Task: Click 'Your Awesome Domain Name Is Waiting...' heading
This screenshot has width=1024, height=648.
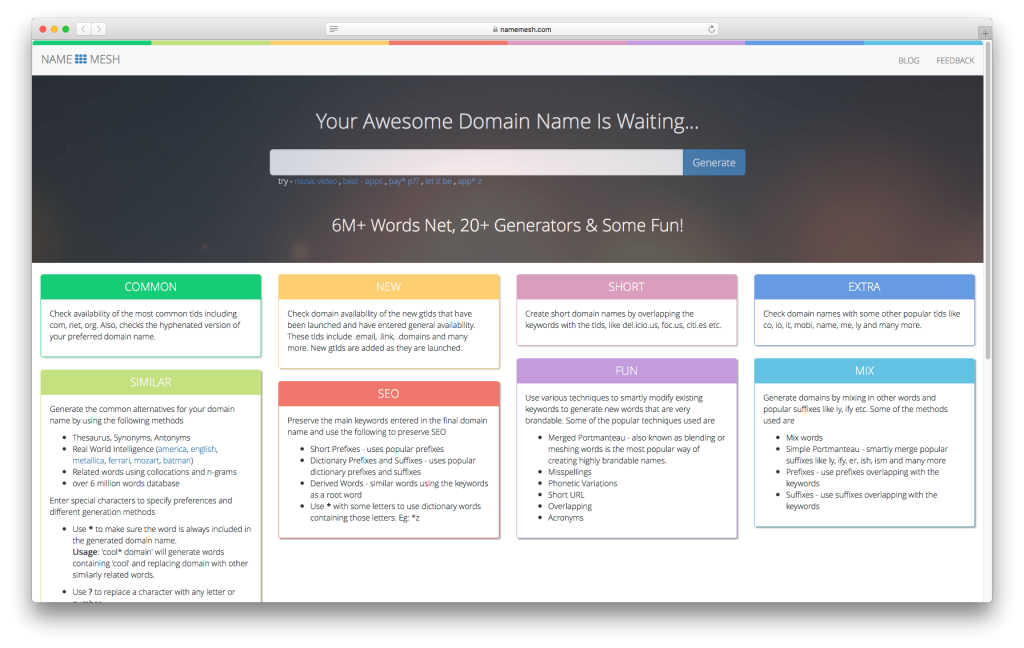Action: coord(507,121)
